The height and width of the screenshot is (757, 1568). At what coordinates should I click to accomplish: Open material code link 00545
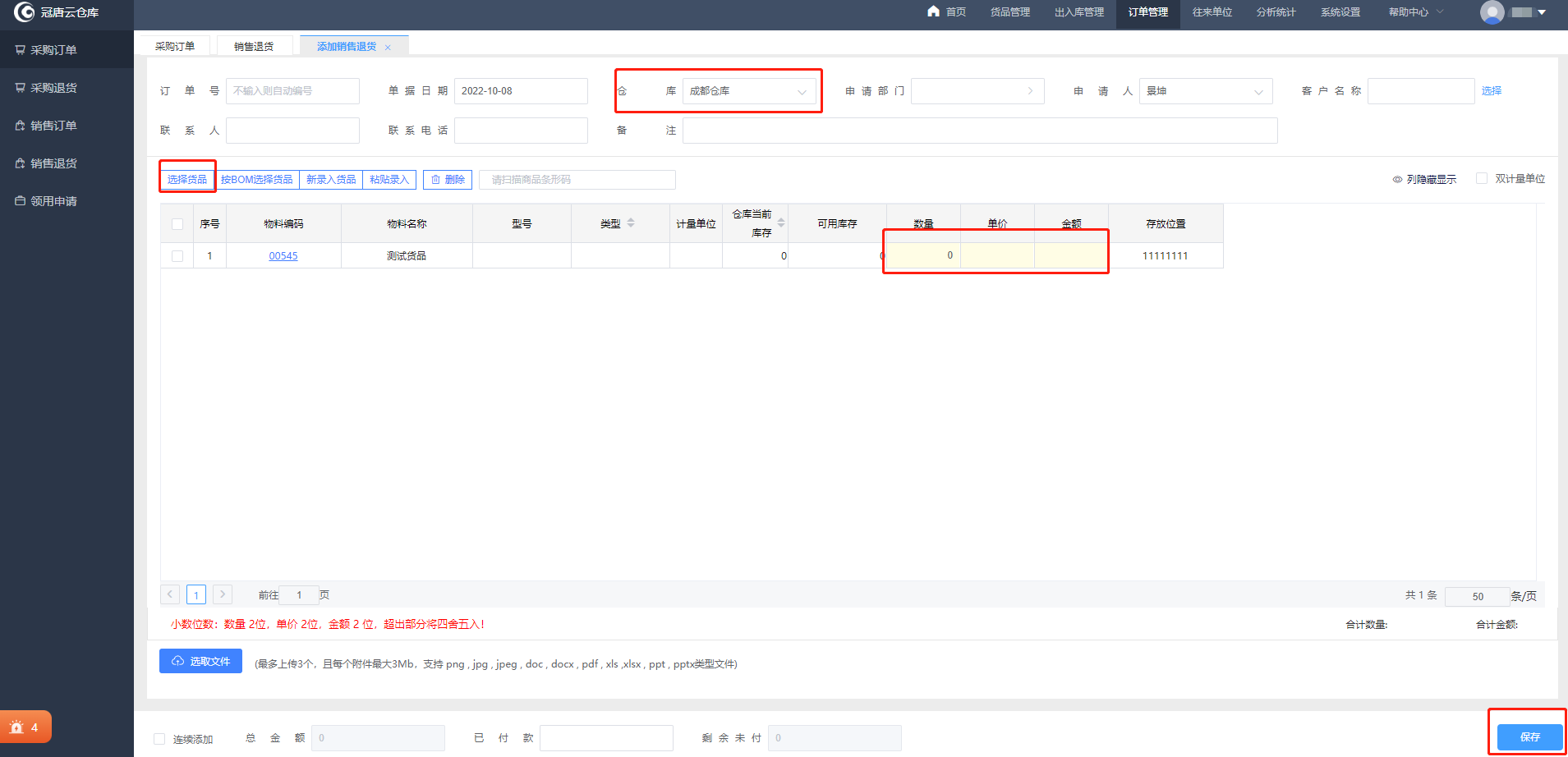(x=283, y=256)
